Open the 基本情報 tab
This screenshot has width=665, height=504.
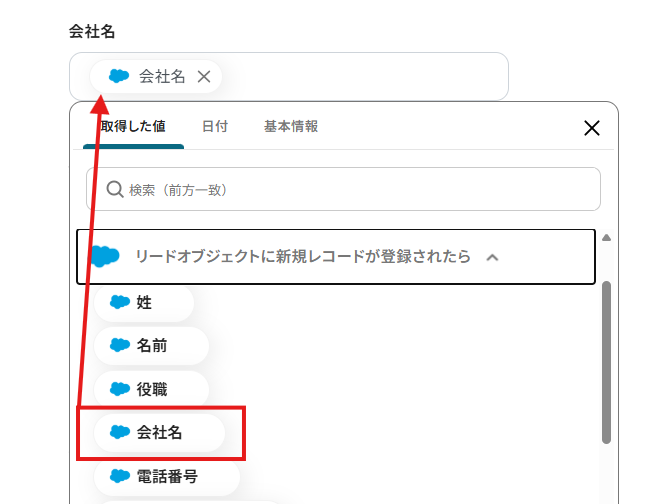click(291, 127)
